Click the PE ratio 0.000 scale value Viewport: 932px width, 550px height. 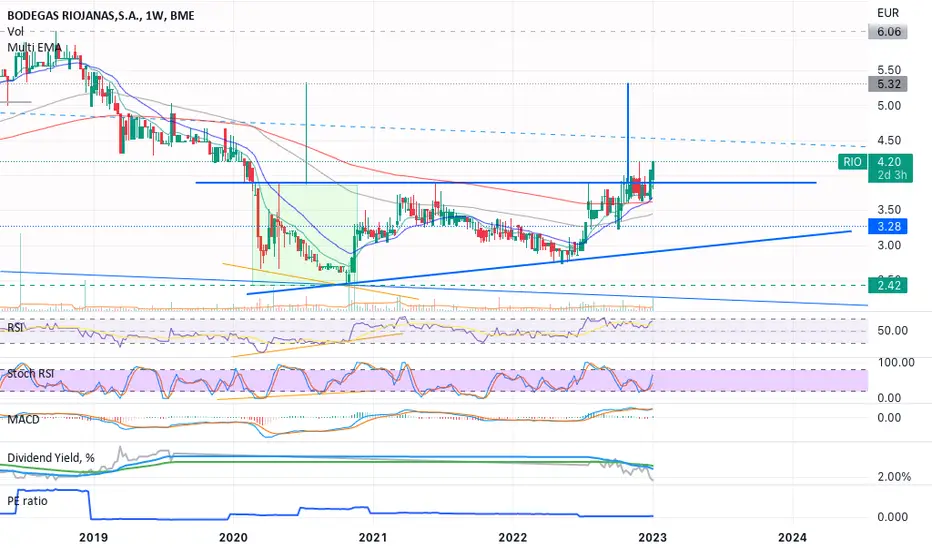pos(892,517)
